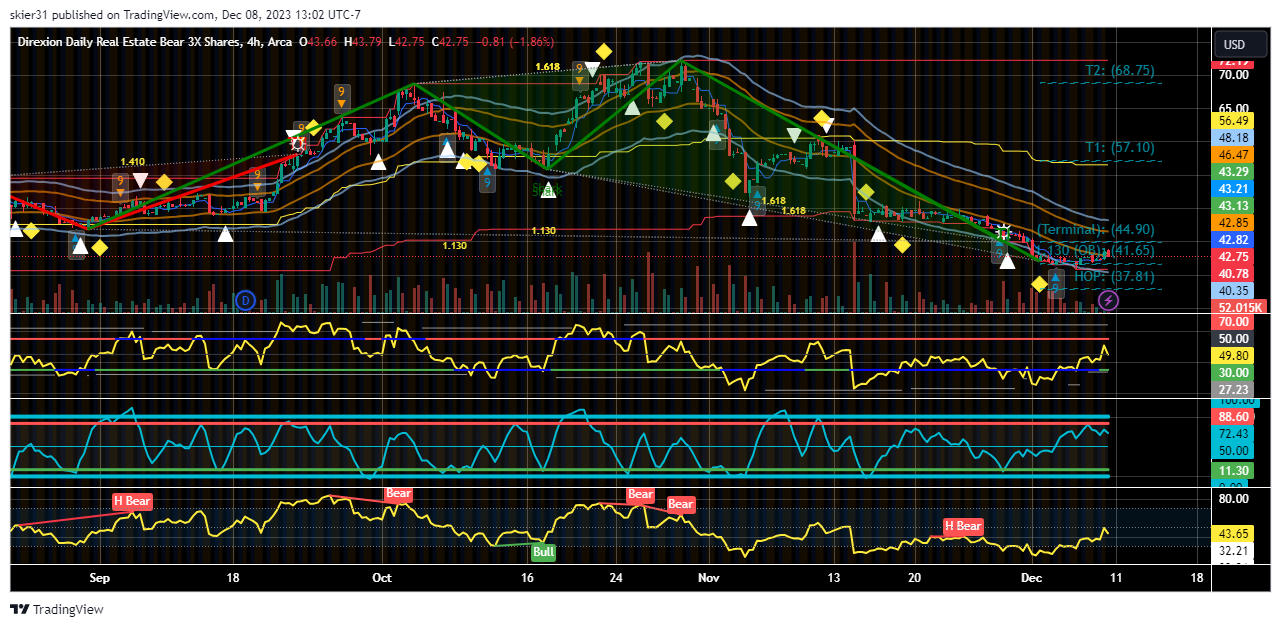Click the T1: (57.10) target label
The image size is (1281, 627).
point(1120,147)
